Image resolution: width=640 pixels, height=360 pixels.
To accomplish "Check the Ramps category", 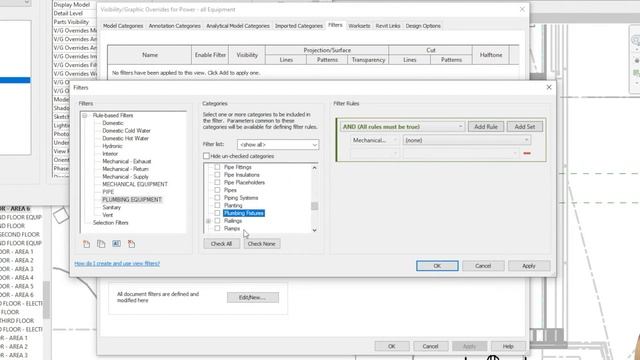I will [217, 229].
